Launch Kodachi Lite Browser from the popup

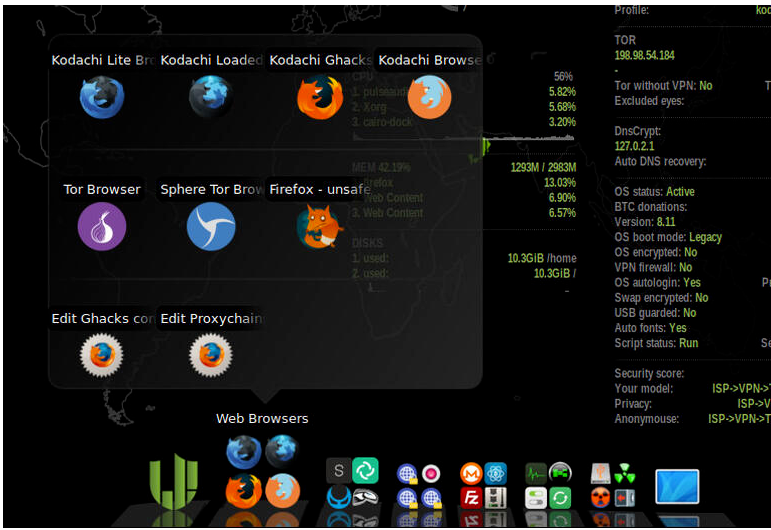click(102, 97)
